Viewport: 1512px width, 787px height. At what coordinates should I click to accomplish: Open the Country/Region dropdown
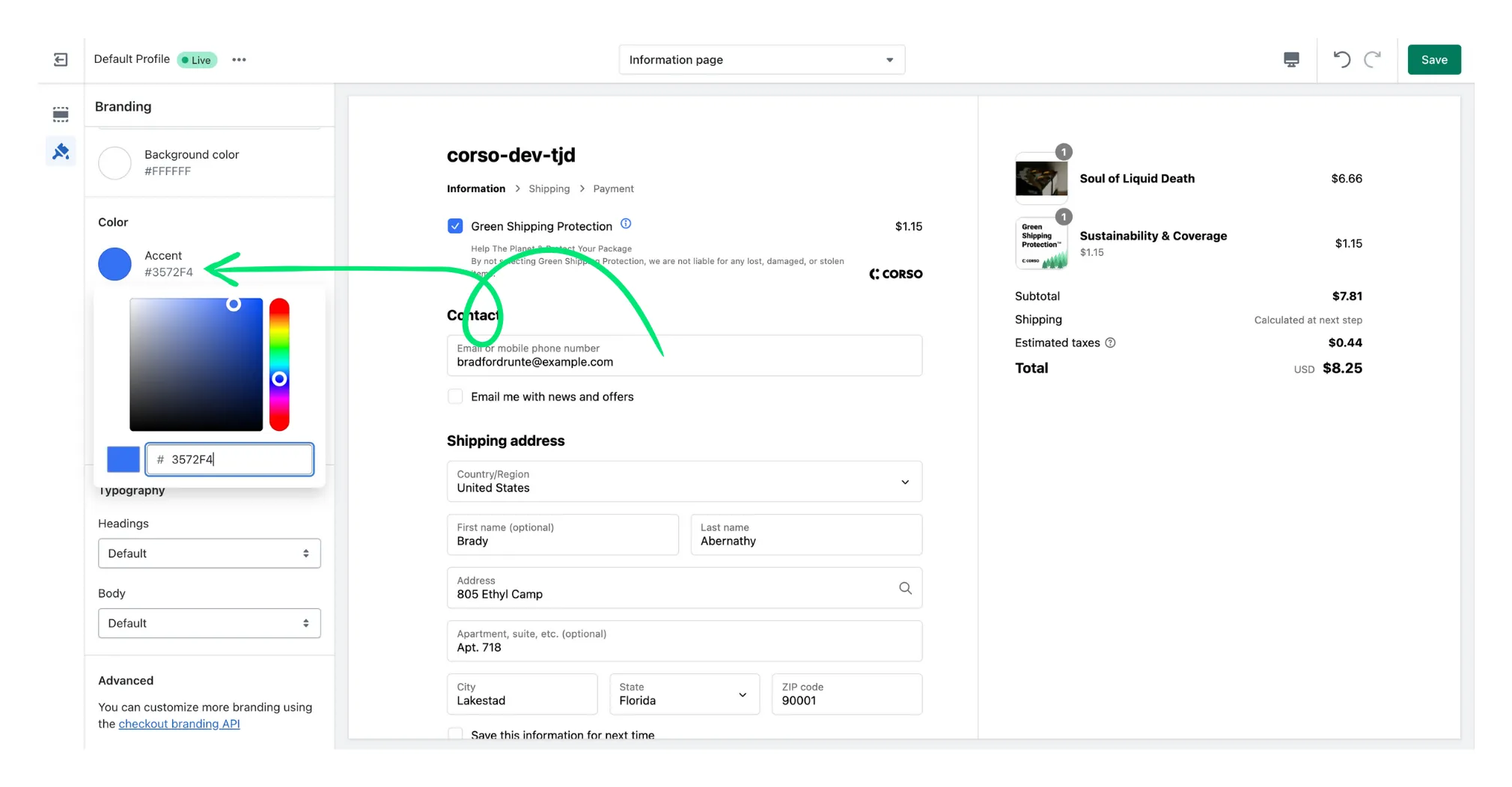pyautogui.click(x=684, y=481)
